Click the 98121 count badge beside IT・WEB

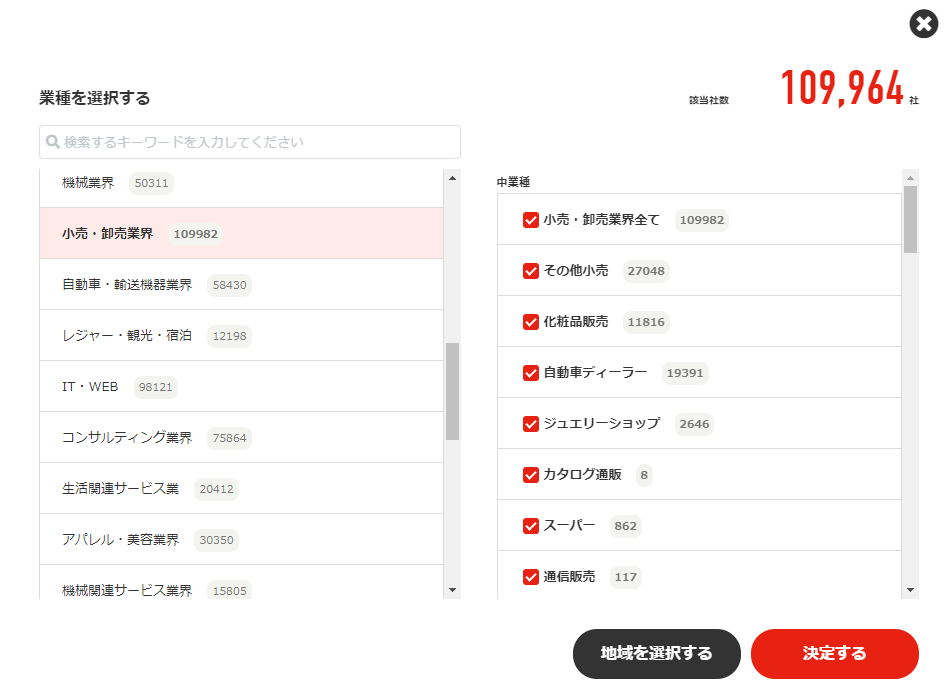click(156, 387)
